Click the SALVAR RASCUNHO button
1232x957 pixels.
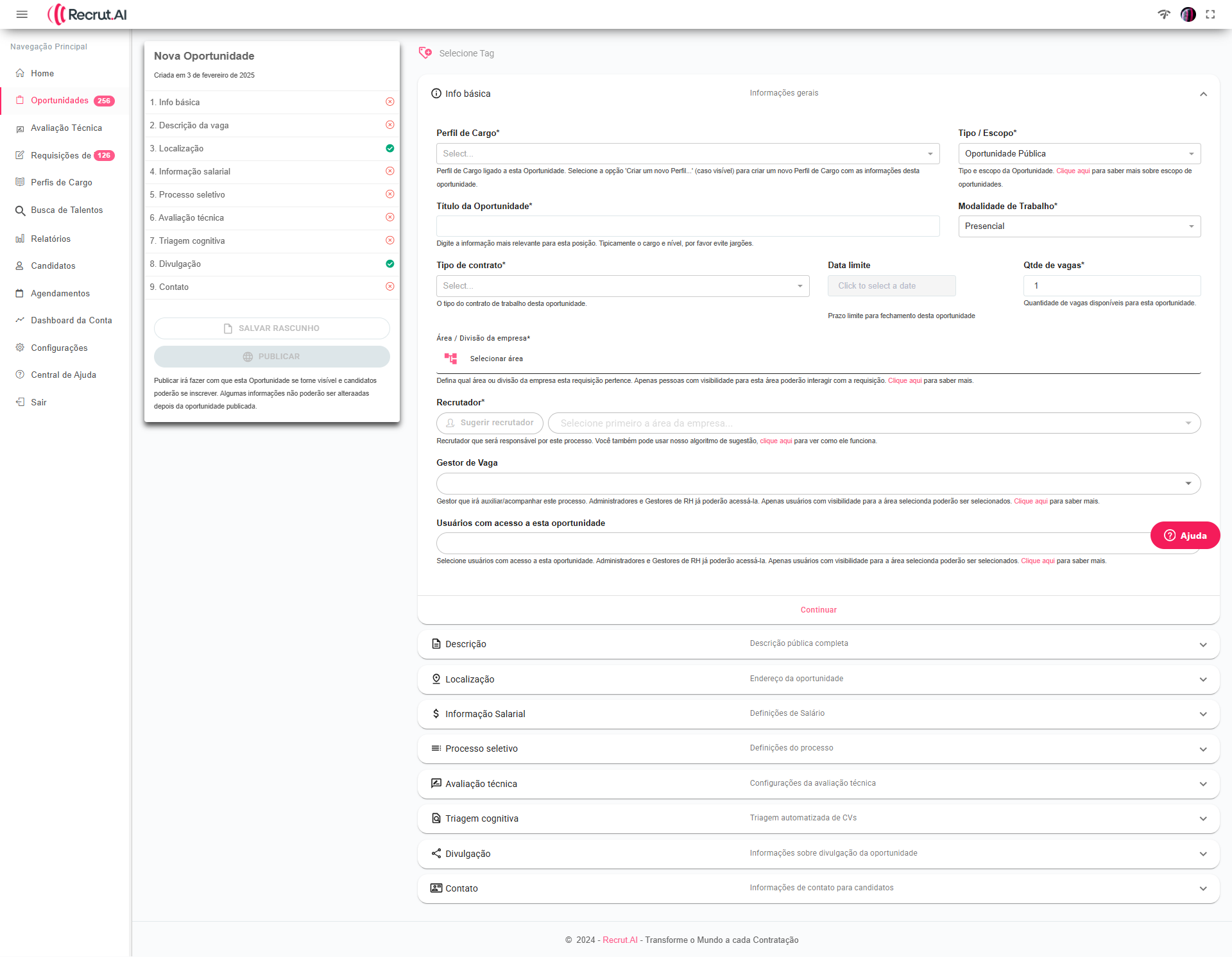(271, 328)
